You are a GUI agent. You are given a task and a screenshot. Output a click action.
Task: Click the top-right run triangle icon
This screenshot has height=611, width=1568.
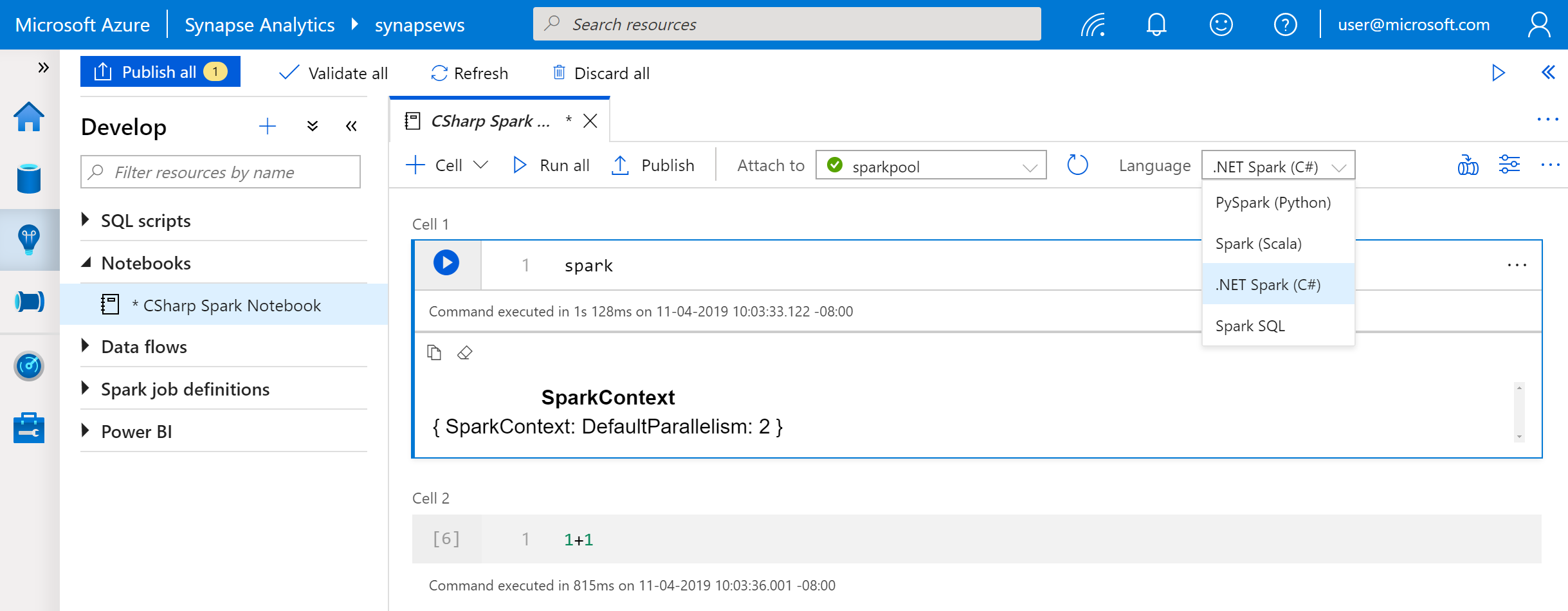point(1499,73)
